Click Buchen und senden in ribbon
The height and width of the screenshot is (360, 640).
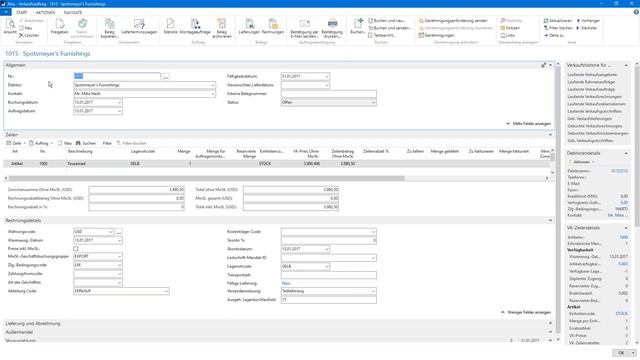[389, 28]
